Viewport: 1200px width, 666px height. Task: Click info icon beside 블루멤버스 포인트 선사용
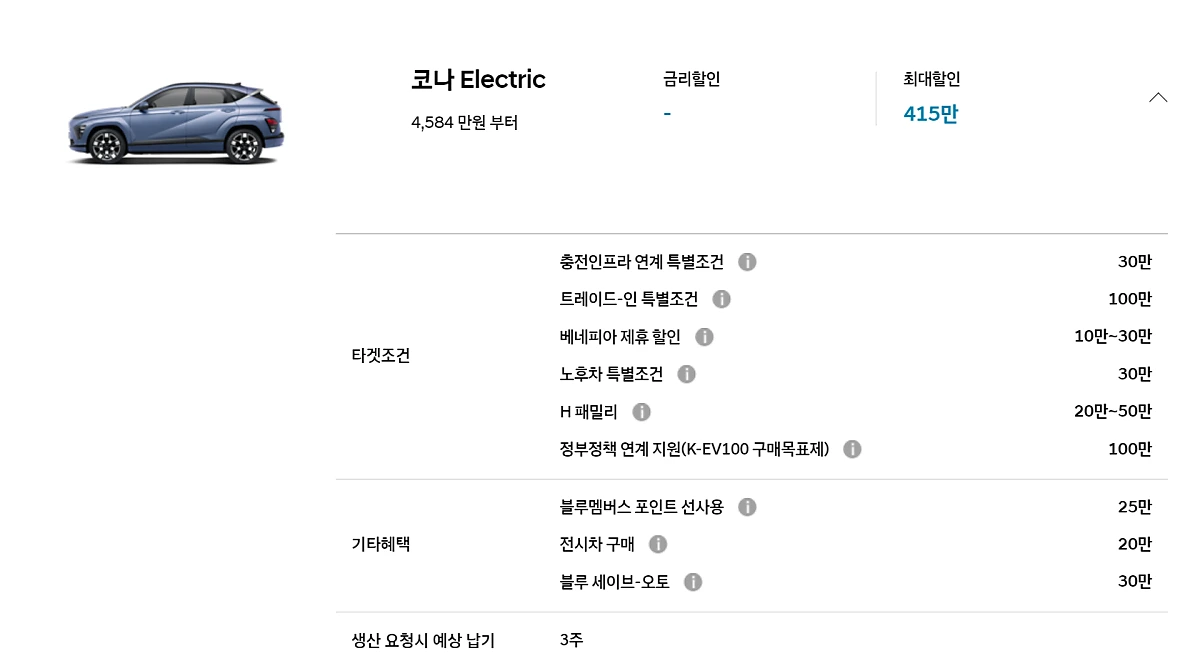pos(747,507)
